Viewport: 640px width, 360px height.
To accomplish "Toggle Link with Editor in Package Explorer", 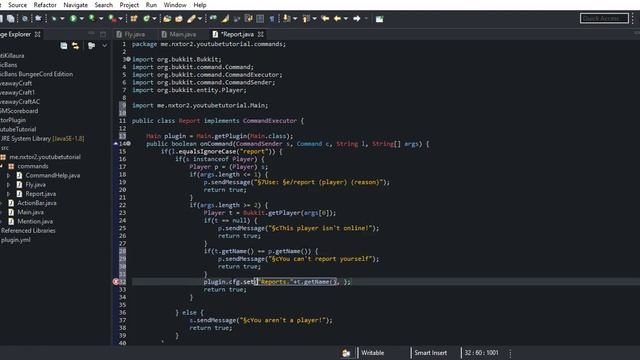I will (76, 46).
